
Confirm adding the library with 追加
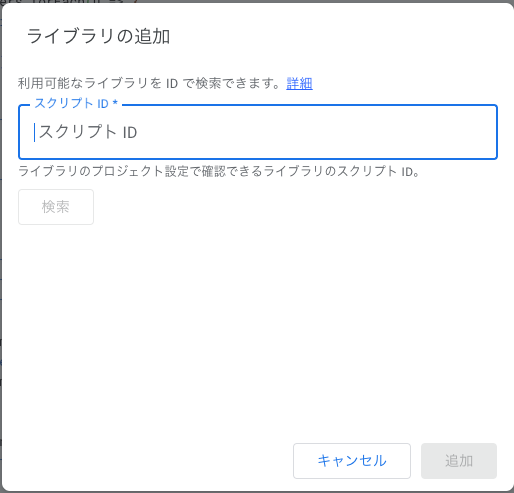[459, 461]
